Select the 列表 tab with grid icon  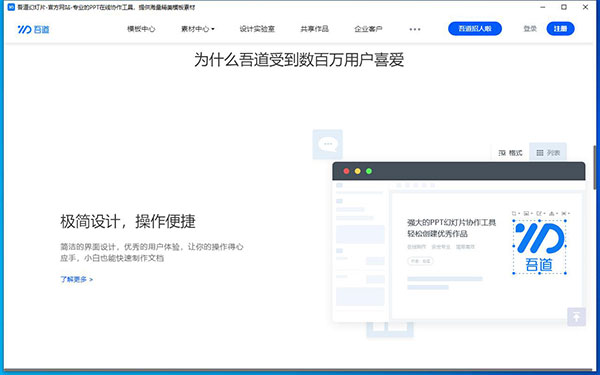548,153
